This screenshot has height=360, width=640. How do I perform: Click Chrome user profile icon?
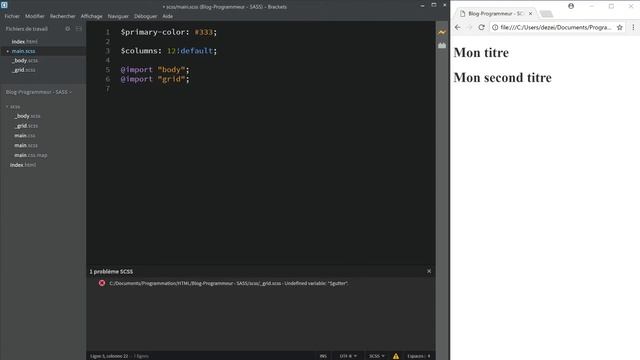571,6
